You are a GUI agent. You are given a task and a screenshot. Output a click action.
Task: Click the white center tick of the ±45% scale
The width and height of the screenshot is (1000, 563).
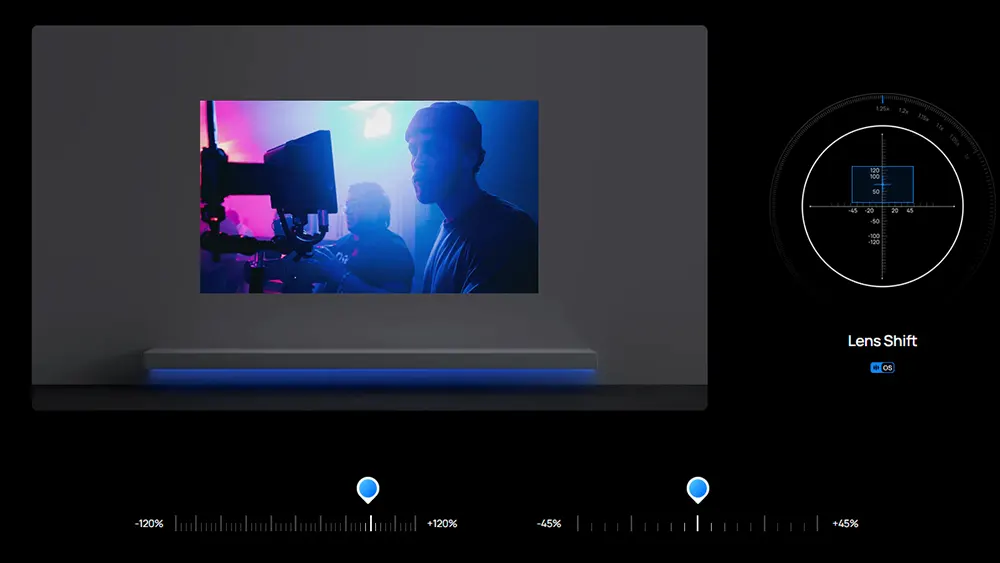[x=698, y=523]
